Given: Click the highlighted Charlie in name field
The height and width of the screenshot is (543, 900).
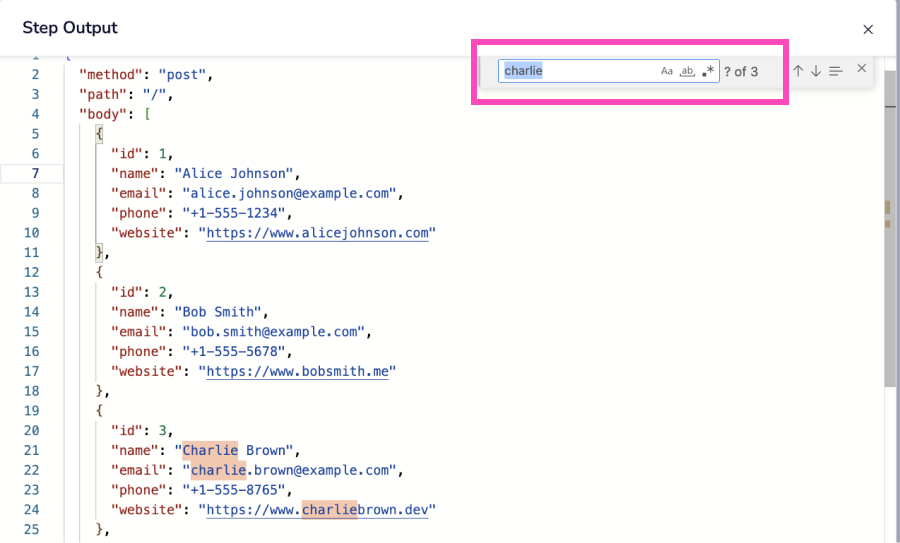Looking at the screenshot, I should pyautogui.click(x=210, y=450).
